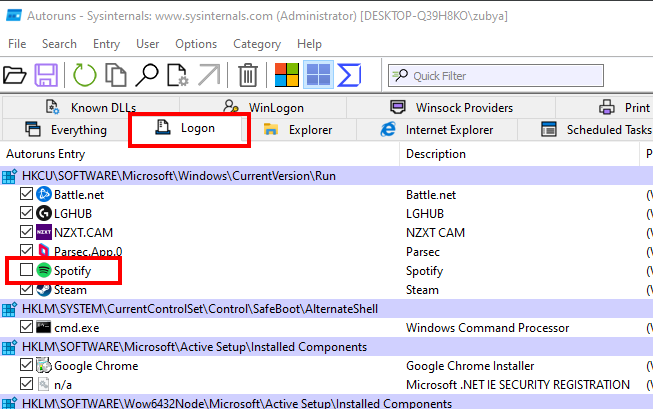This screenshot has height=409, width=653.
Task: Switch to the Everything tab
Action: click(x=67, y=130)
